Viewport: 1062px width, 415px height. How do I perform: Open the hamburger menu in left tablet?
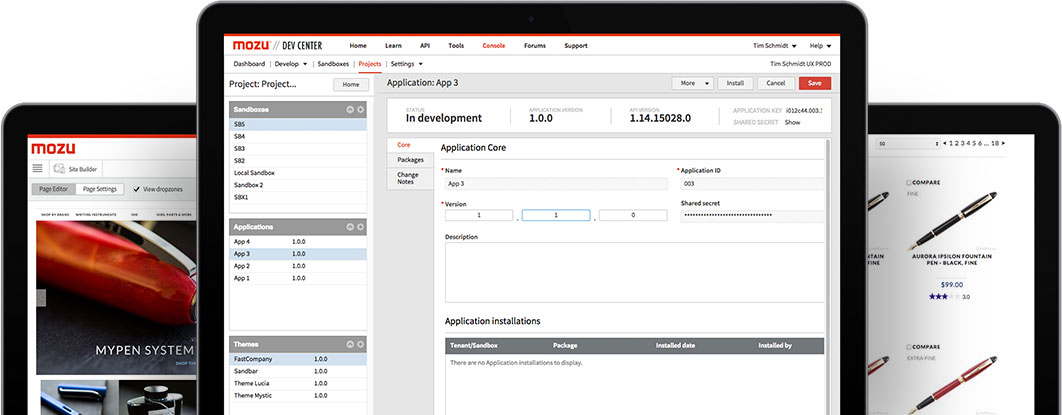coord(38,169)
